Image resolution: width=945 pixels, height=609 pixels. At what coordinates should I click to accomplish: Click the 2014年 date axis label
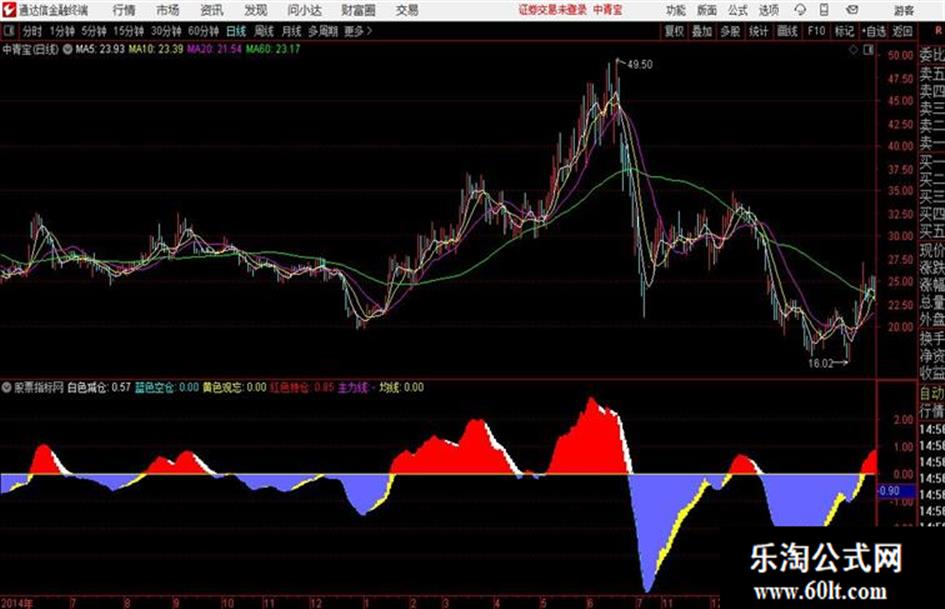pyautogui.click(x=16, y=603)
